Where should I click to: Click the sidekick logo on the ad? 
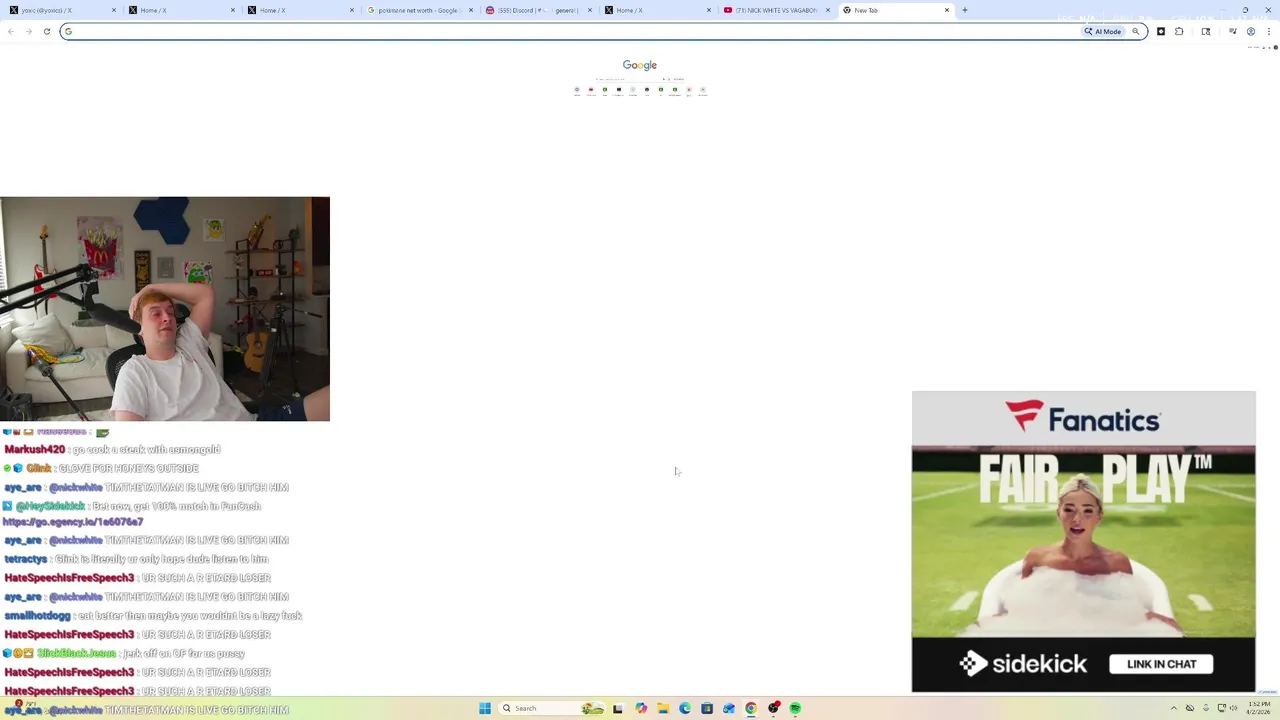tap(1021, 663)
